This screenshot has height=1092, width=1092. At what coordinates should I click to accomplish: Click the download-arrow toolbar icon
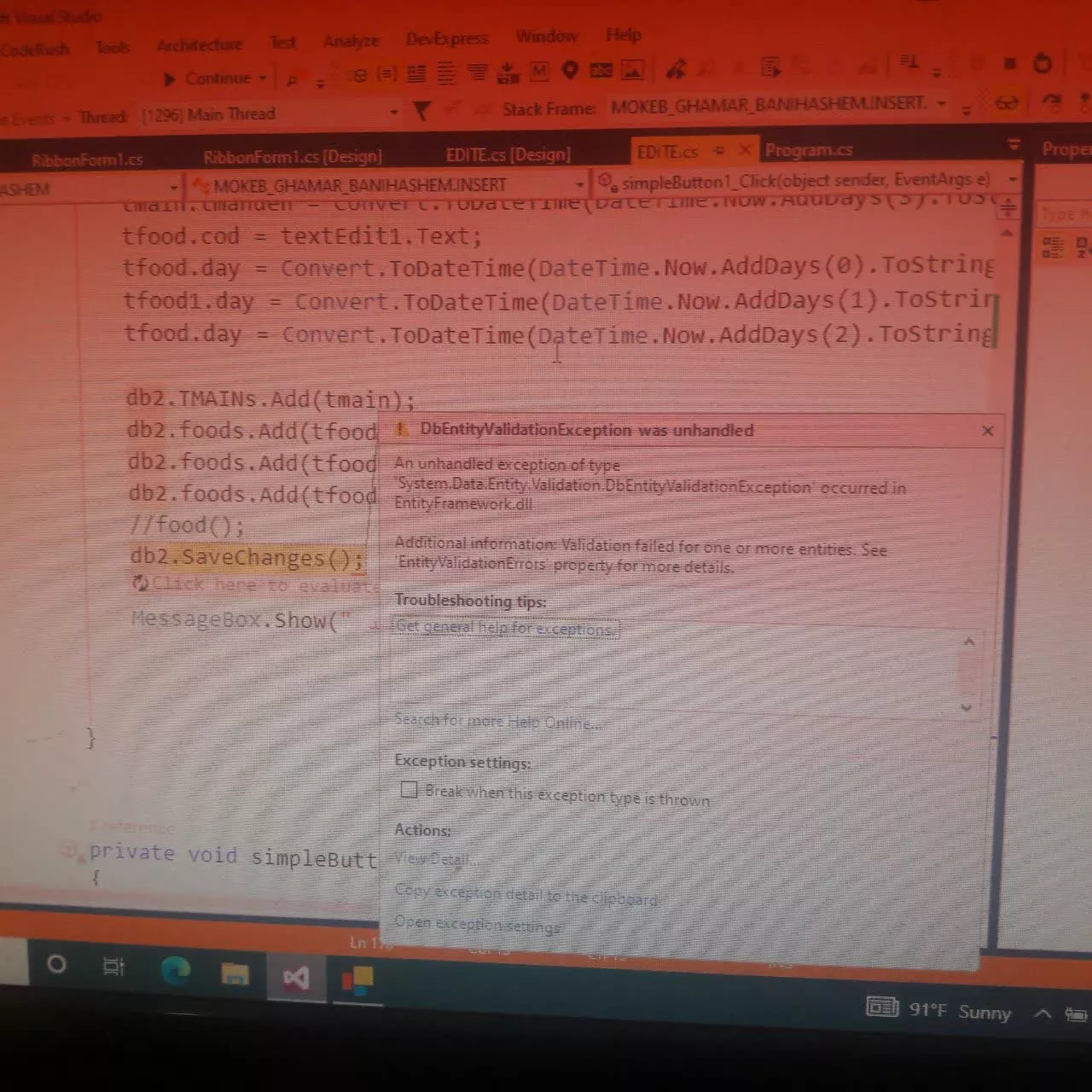pos(508,73)
